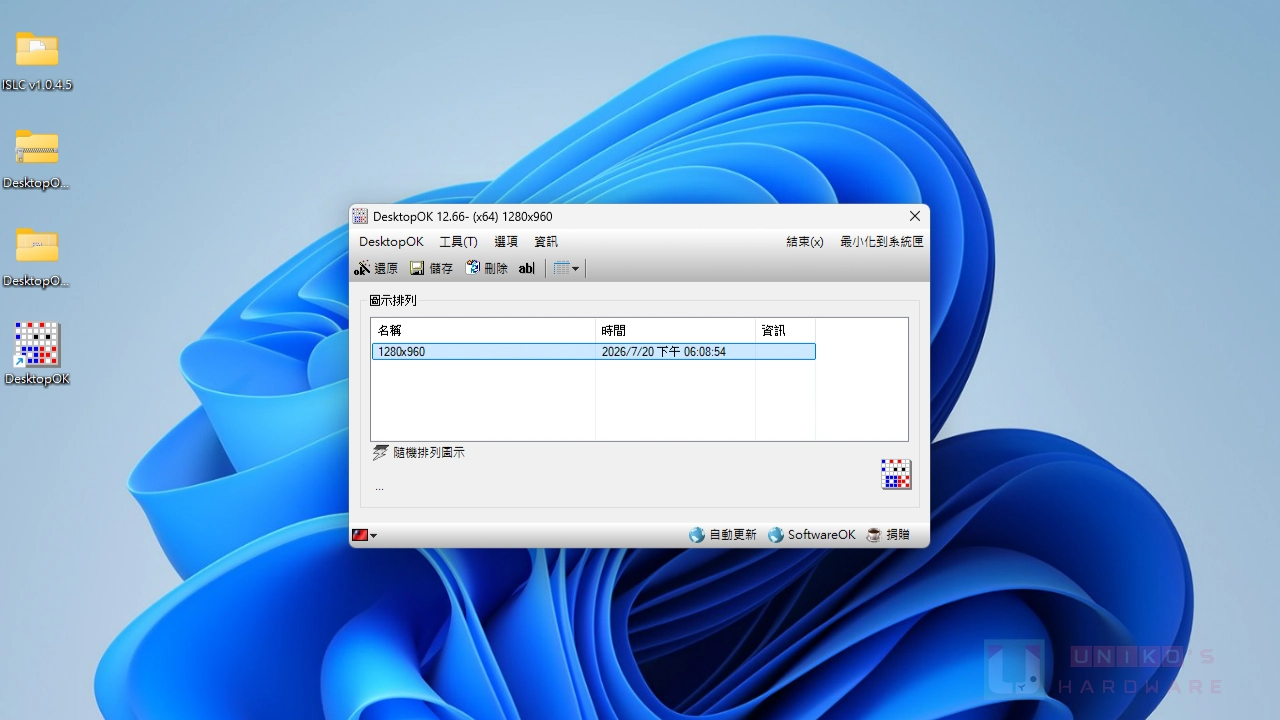Screen dimensions: 1280x720
Task: Open the 選項 menu
Action: pos(506,242)
